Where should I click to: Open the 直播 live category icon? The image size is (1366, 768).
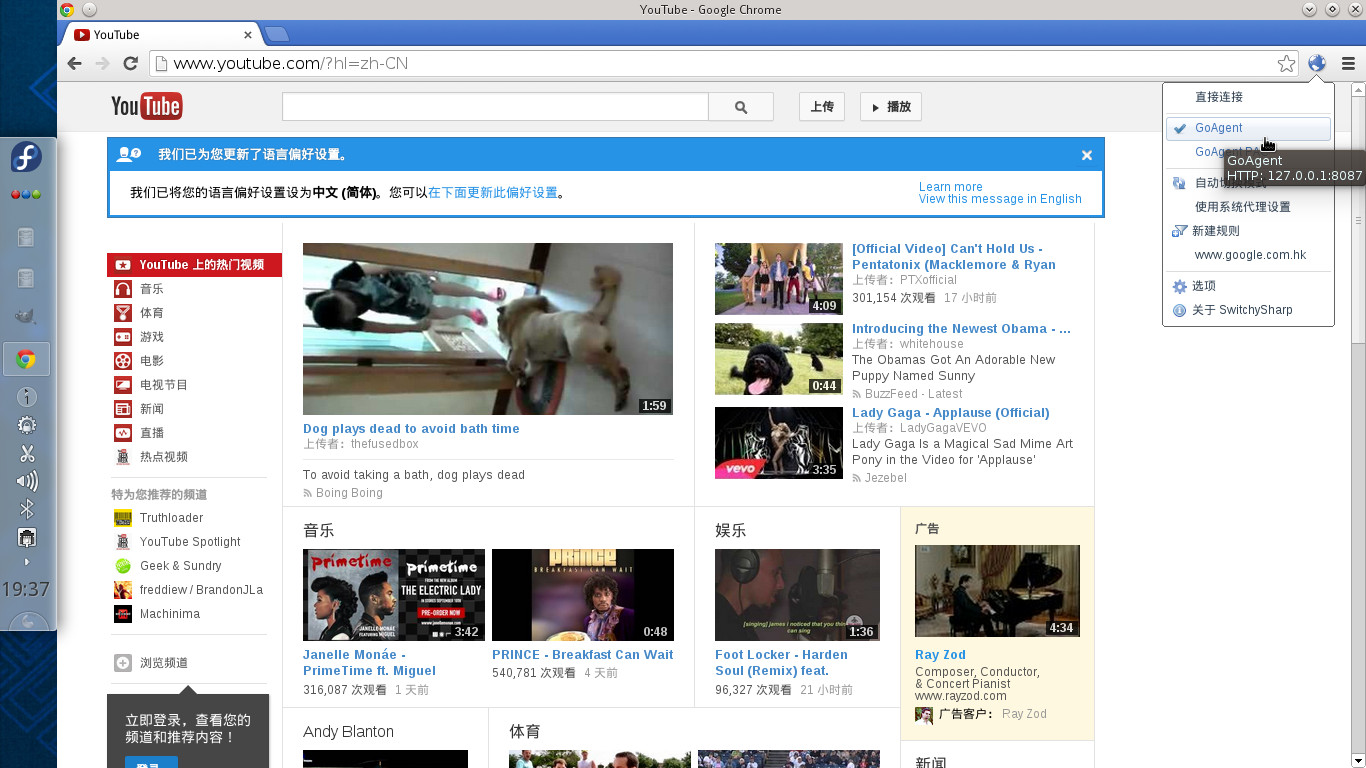[123, 433]
